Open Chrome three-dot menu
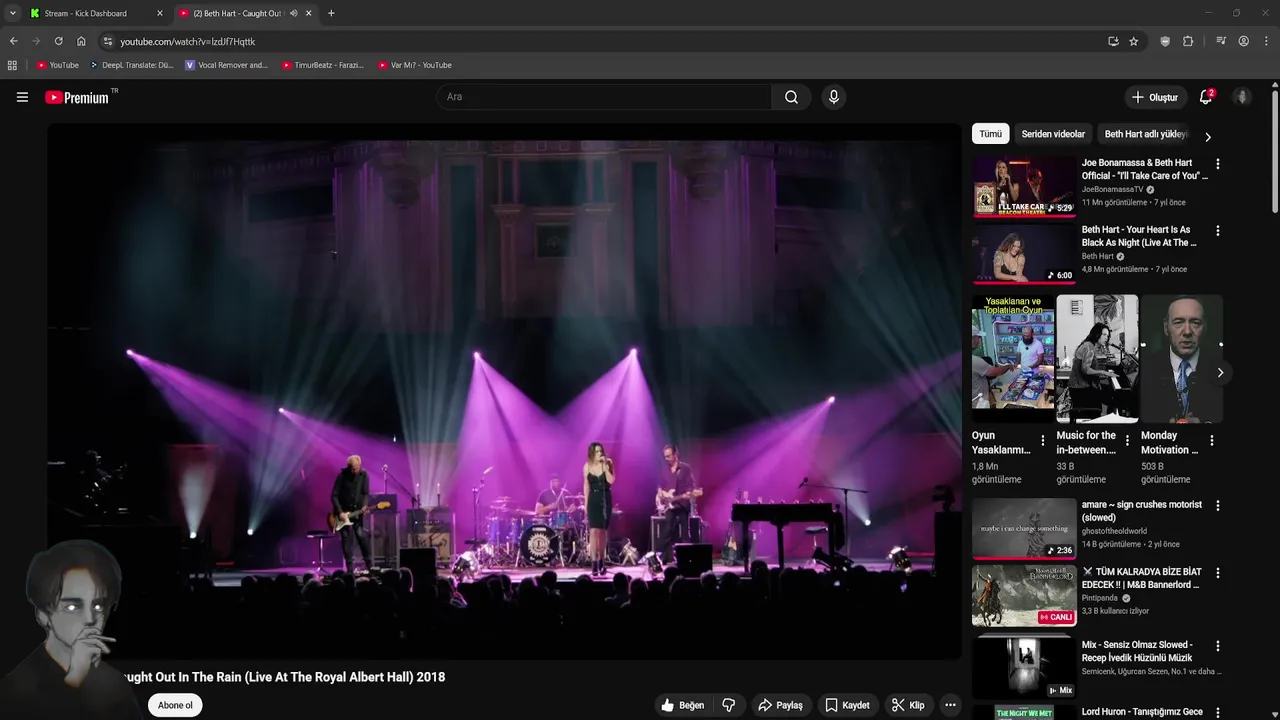This screenshot has height=720, width=1280. (1267, 41)
